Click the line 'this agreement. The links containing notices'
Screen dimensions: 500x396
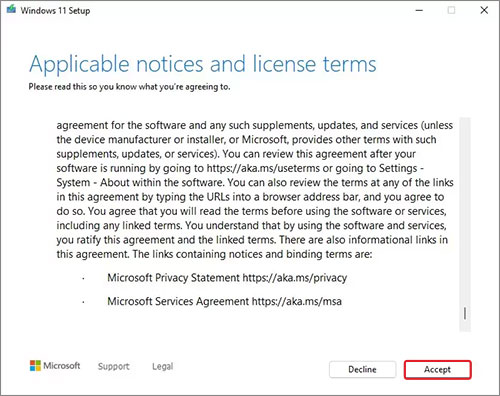214,254
